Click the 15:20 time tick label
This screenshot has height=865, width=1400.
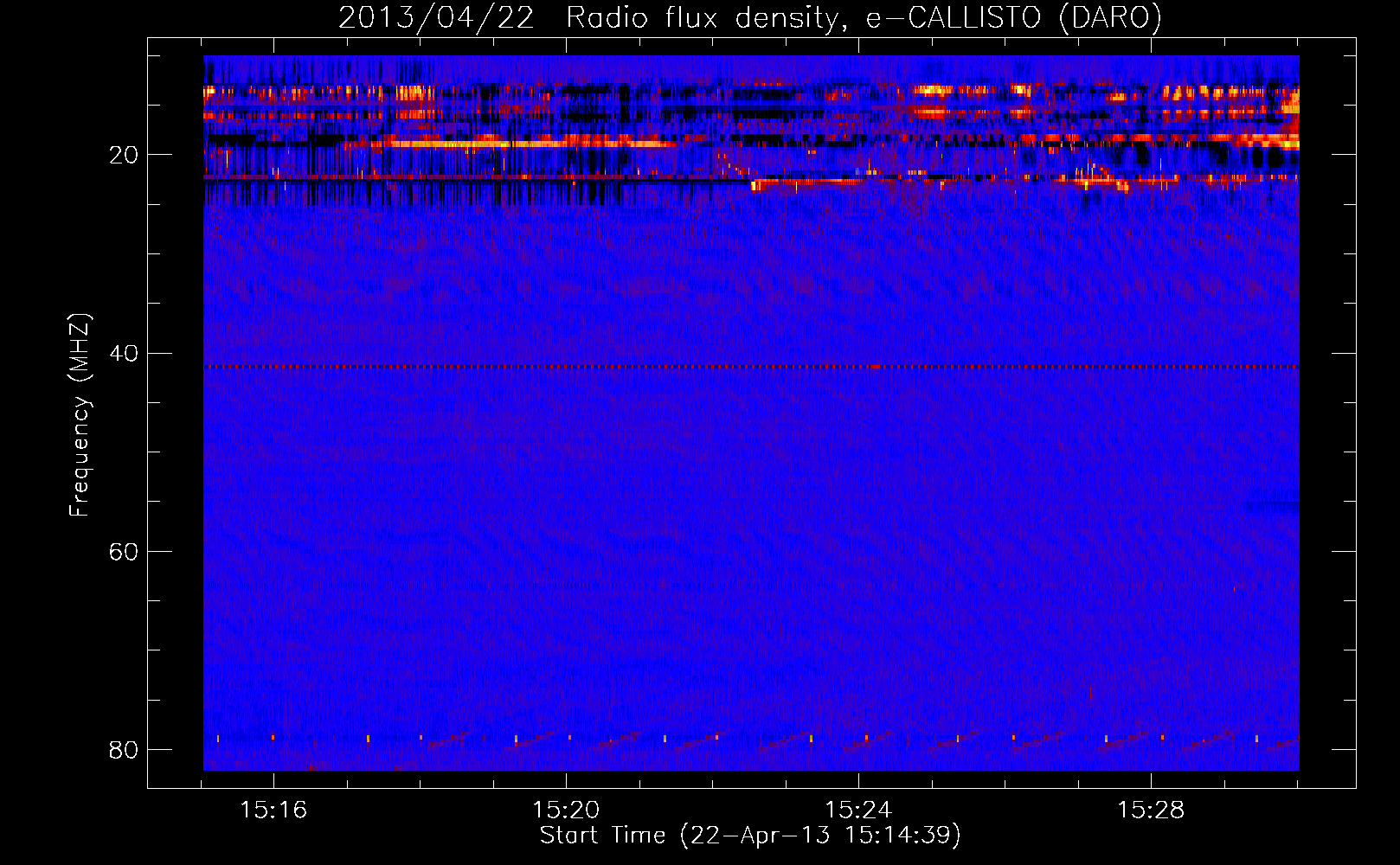tap(566, 810)
